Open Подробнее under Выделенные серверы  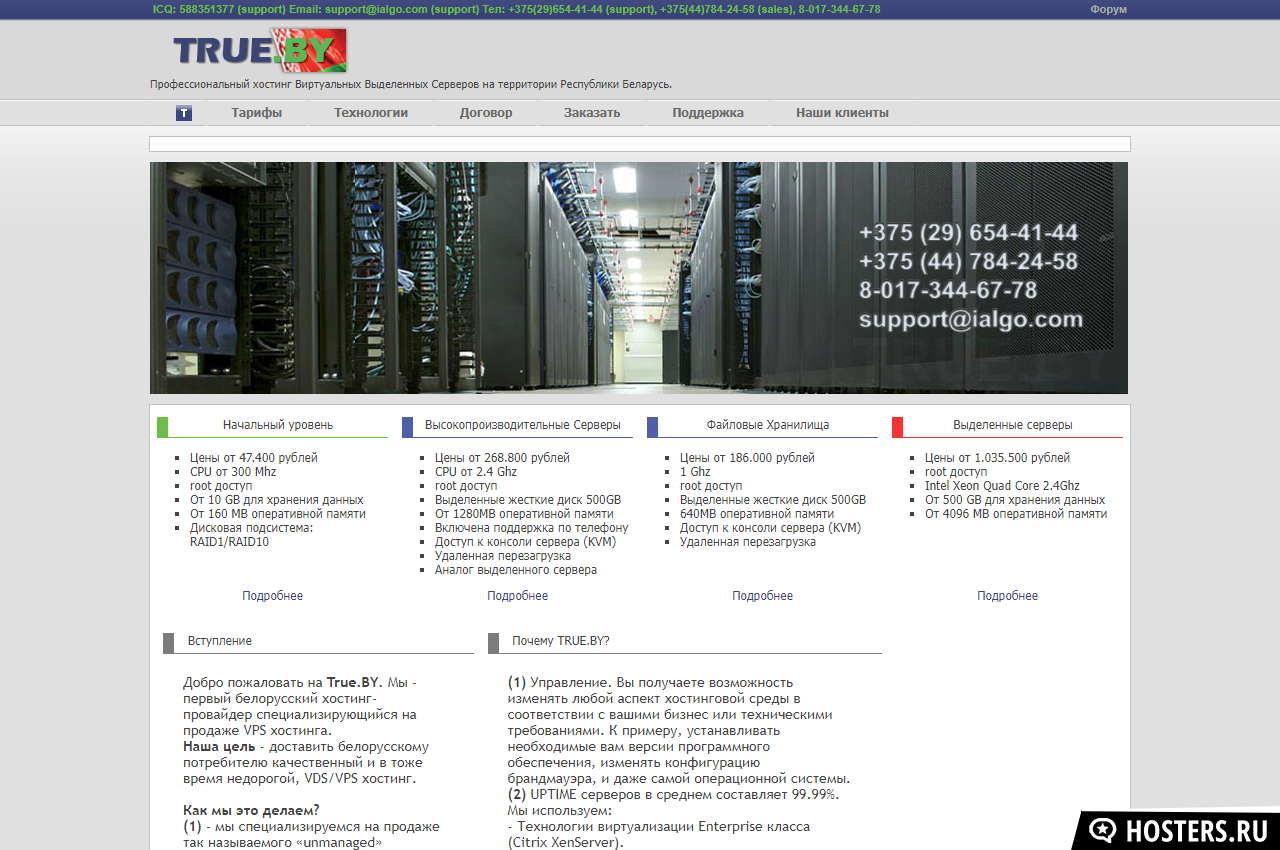point(1007,596)
